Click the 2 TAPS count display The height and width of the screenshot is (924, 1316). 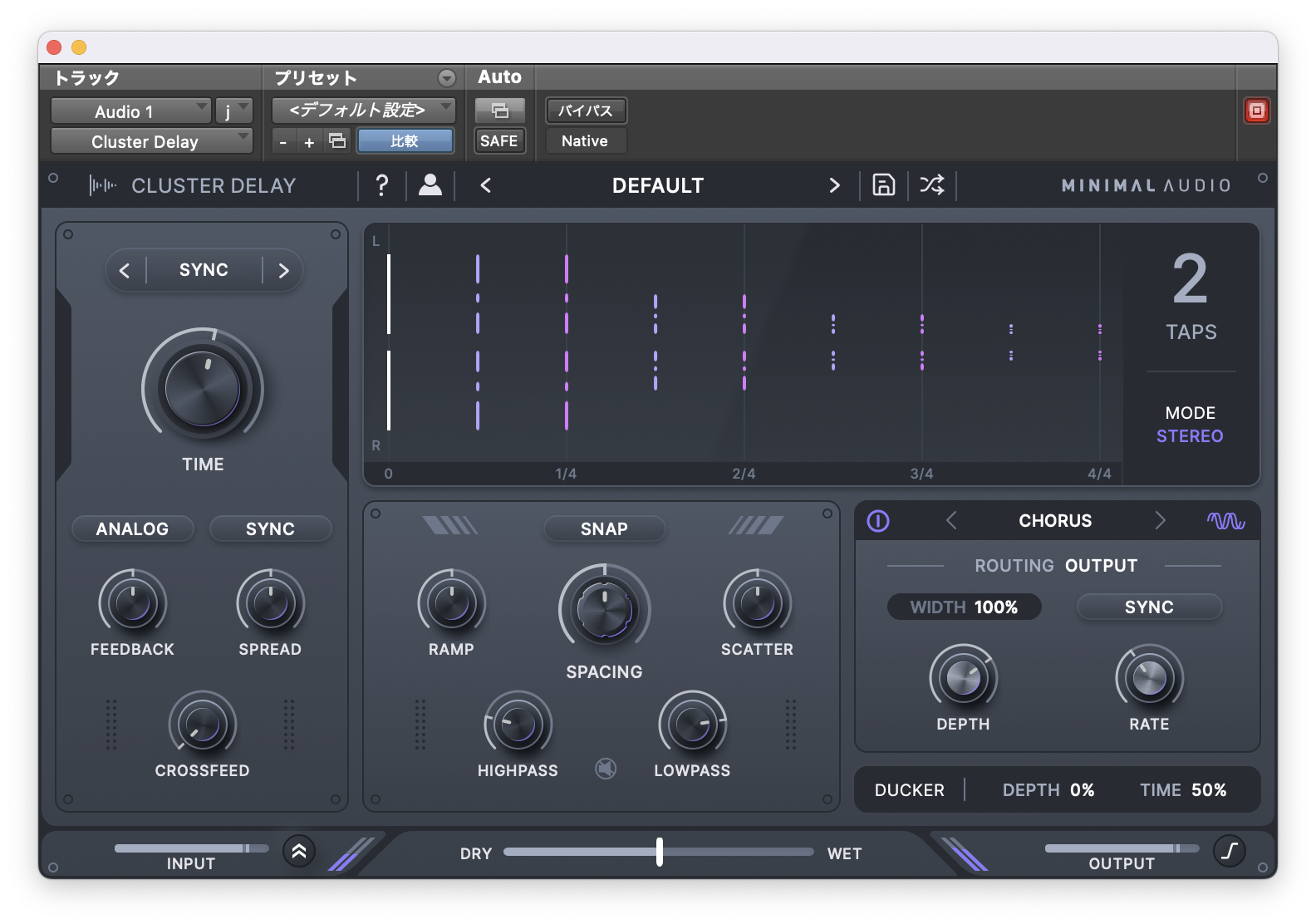(1191, 296)
